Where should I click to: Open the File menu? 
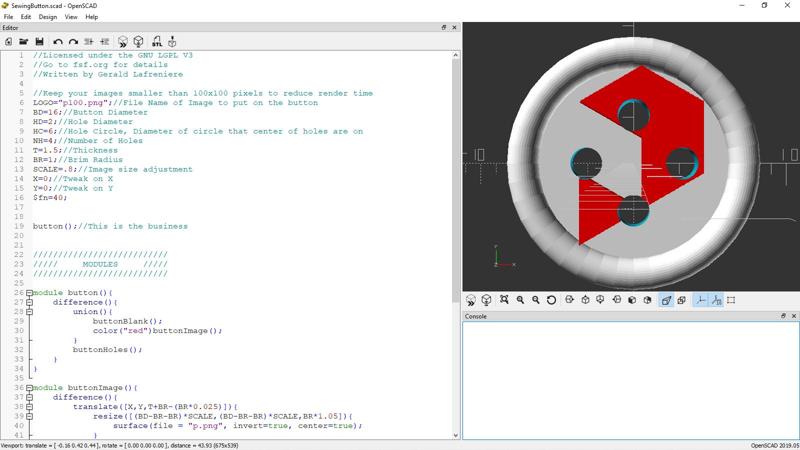point(8,17)
